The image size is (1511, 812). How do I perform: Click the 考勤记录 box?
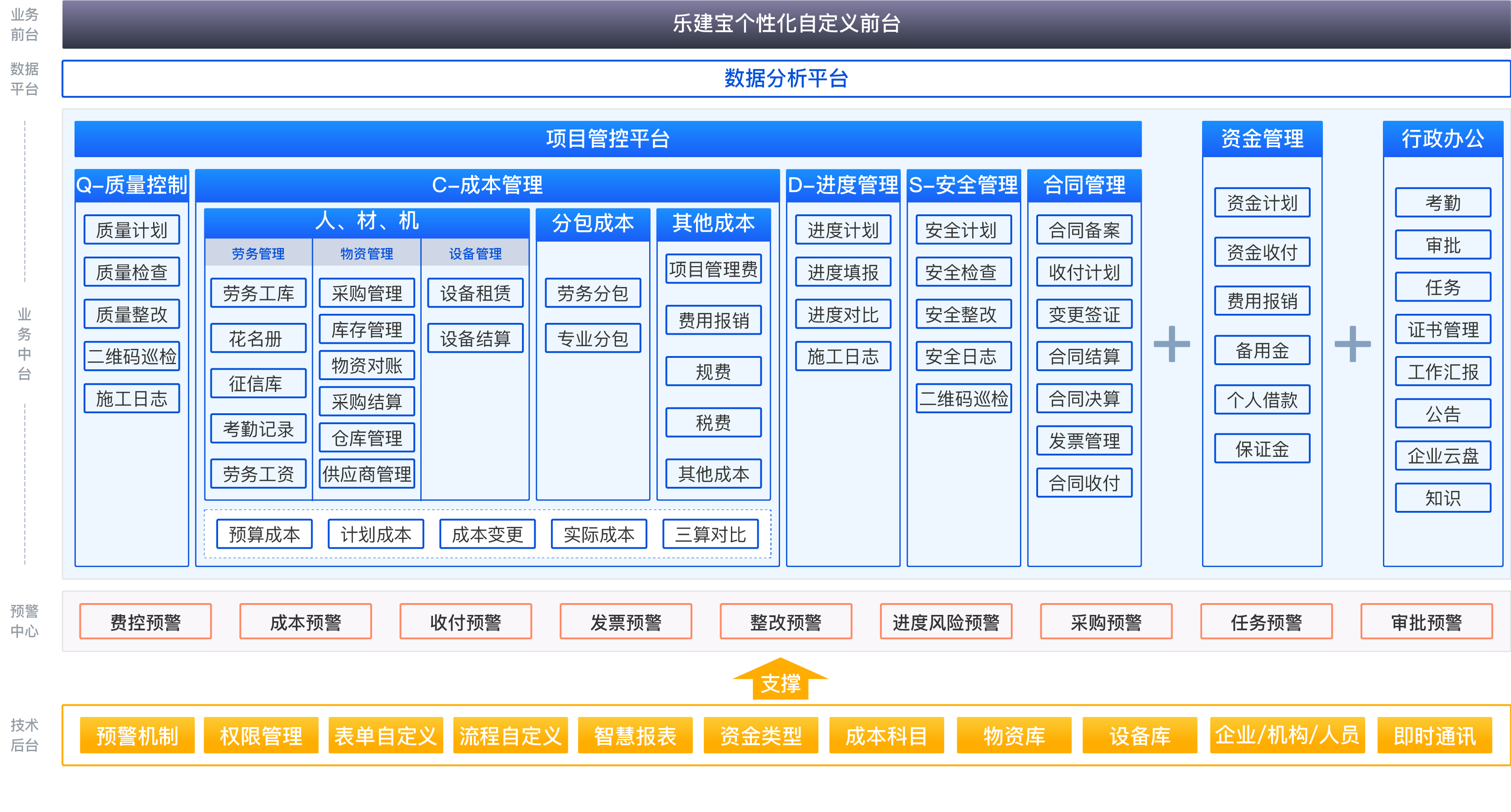point(258,429)
